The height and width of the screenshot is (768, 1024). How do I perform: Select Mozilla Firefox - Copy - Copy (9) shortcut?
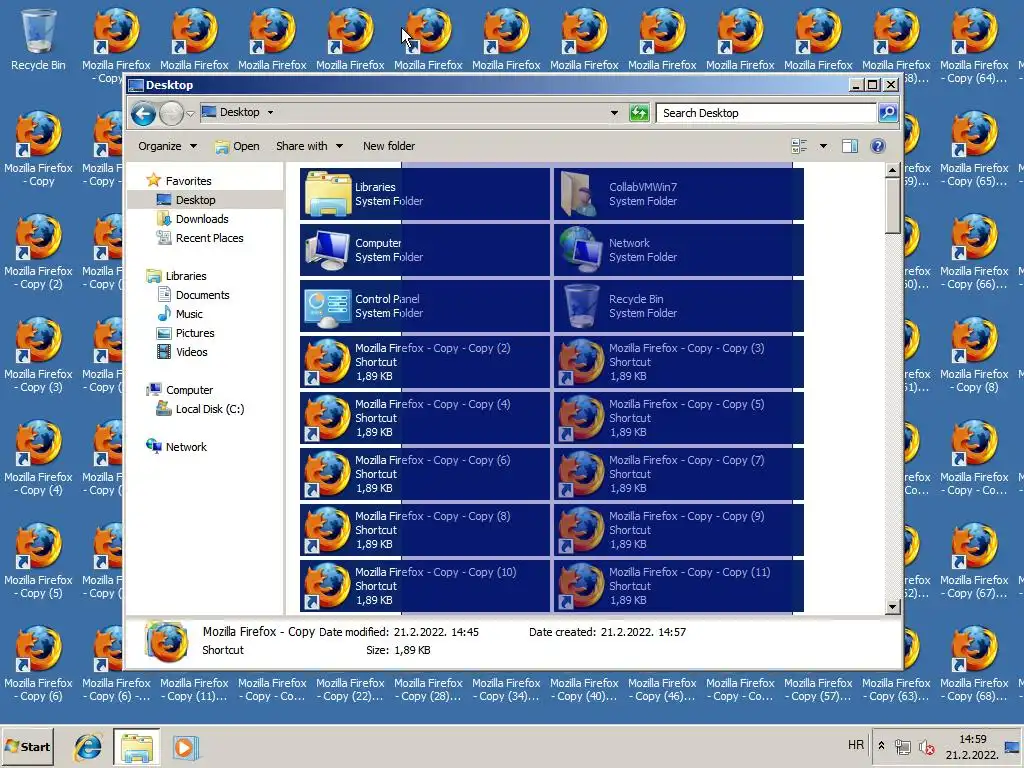(x=679, y=530)
